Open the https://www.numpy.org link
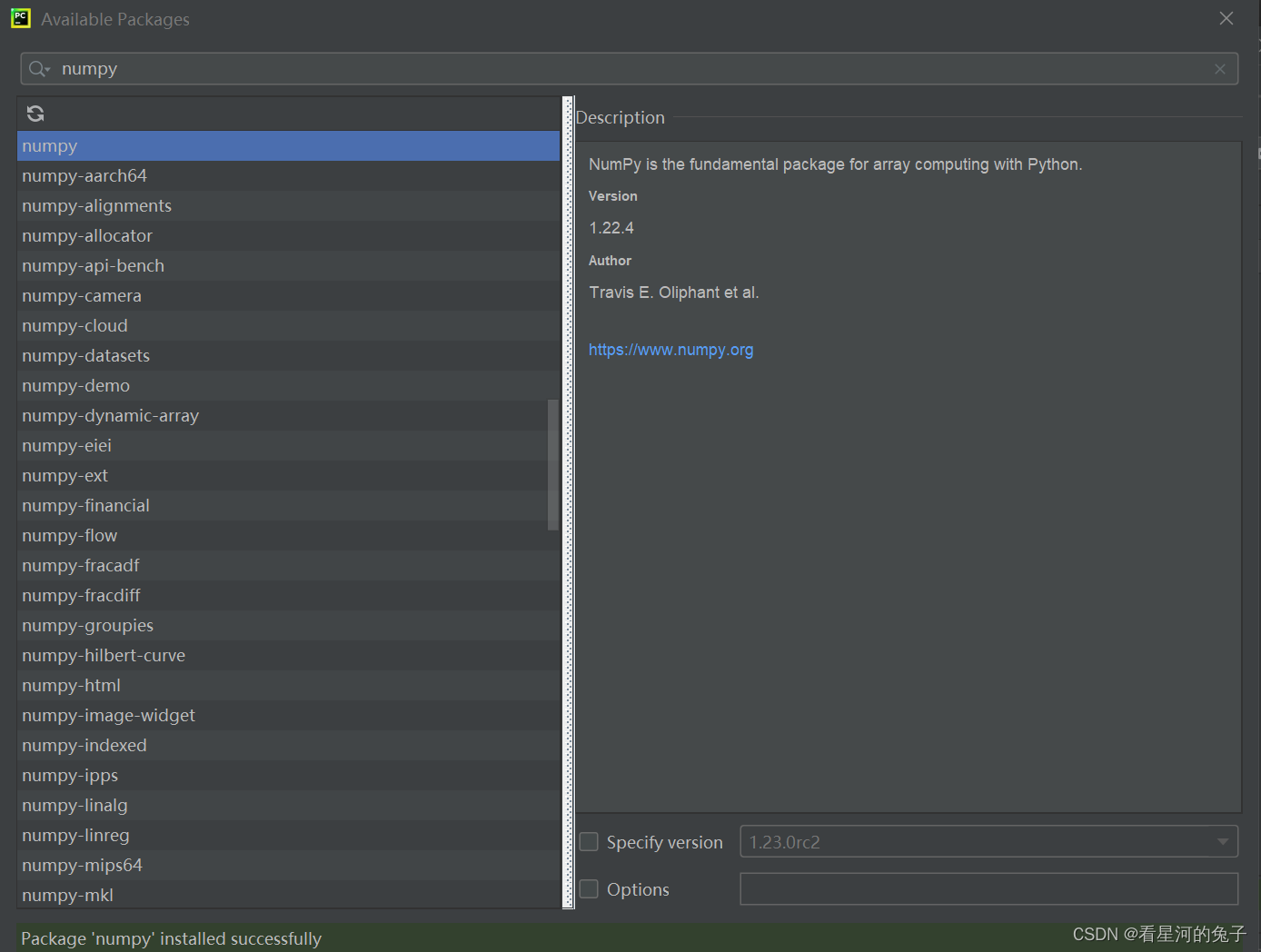This screenshot has width=1261, height=952. click(x=670, y=350)
